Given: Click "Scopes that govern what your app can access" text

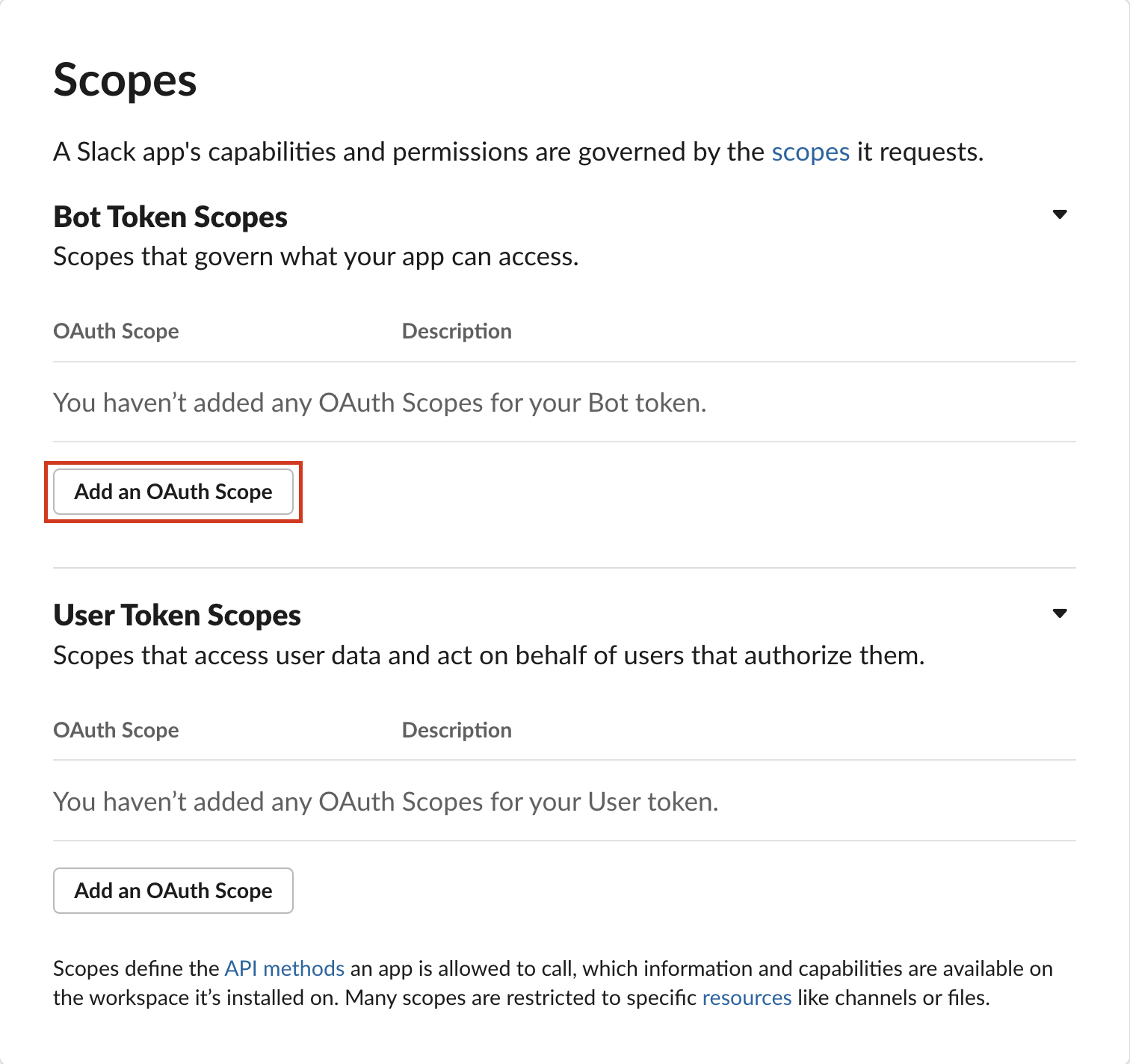Looking at the screenshot, I should coord(316,257).
